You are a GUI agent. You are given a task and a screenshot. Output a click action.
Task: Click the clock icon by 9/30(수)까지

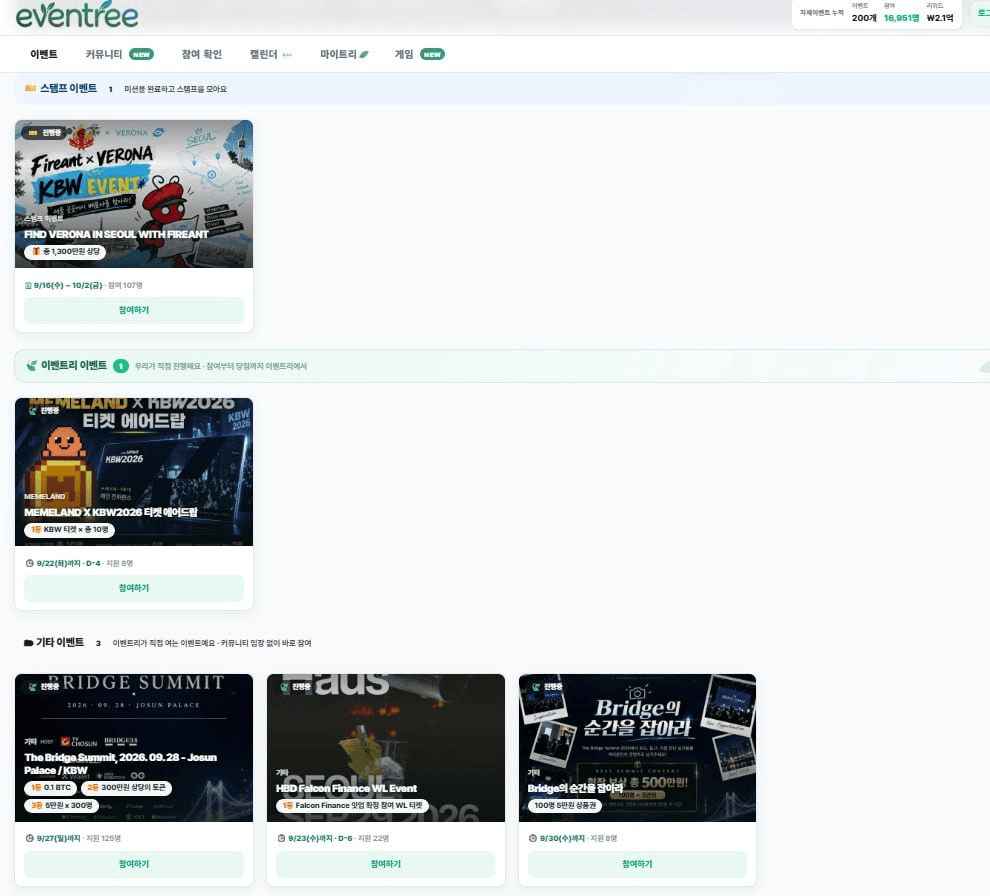pyautogui.click(x=532, y=839)
